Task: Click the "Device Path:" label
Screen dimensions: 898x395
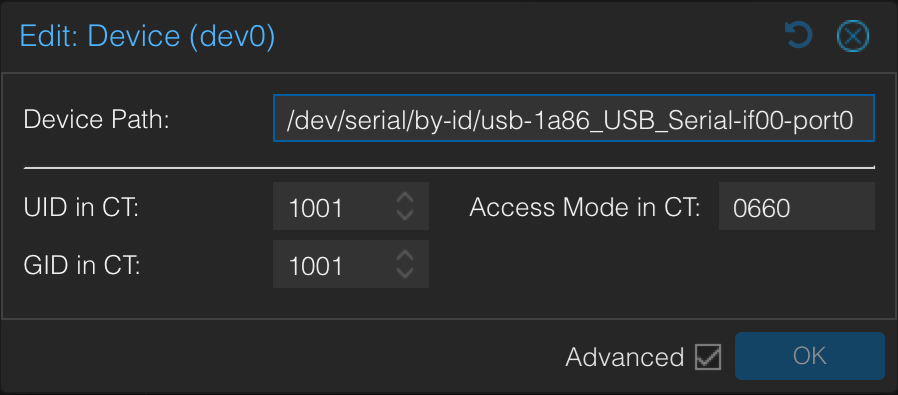Action: [x=96, y=120]
